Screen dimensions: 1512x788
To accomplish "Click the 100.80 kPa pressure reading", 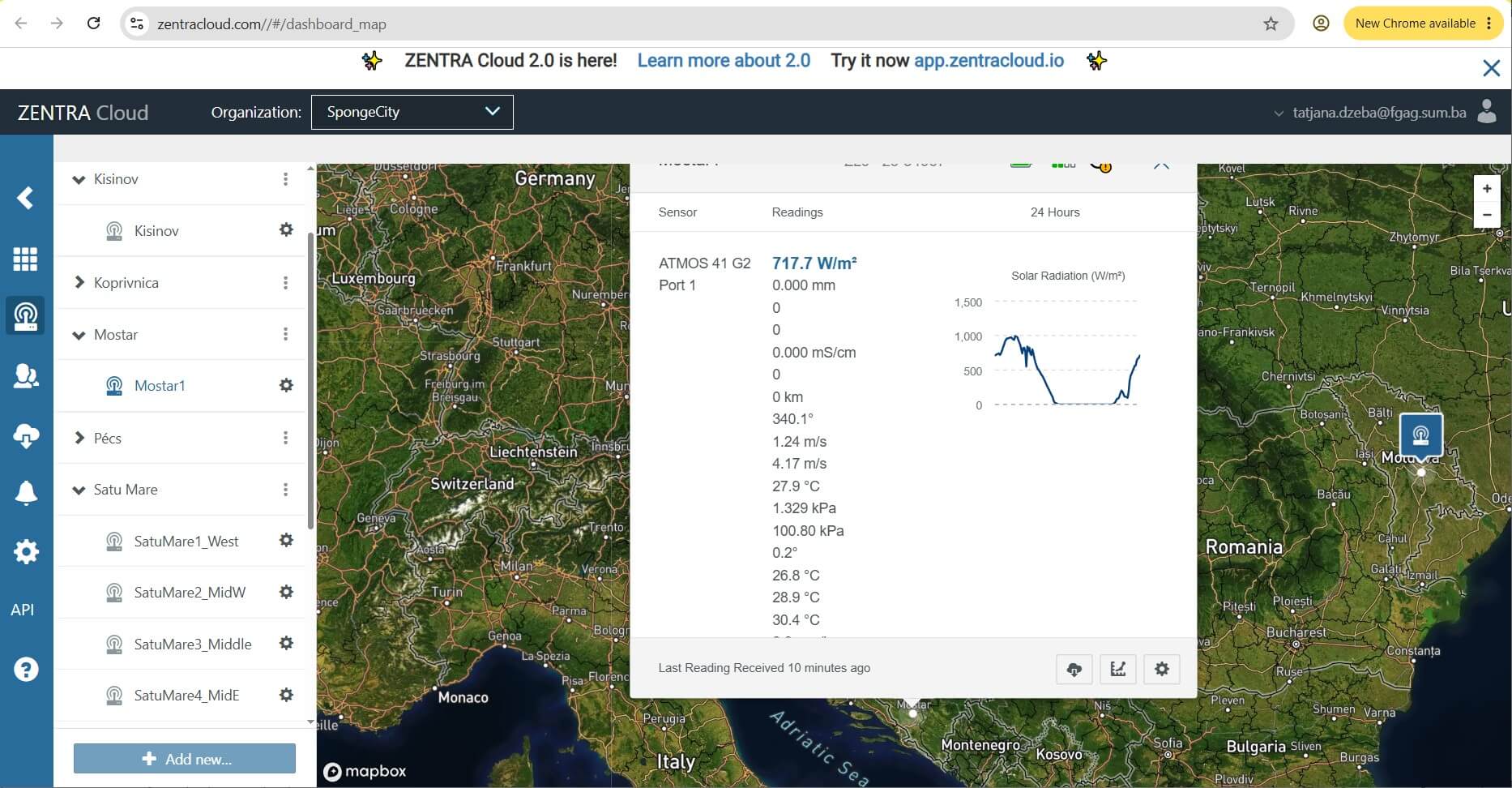I will (x=808, y=531).
